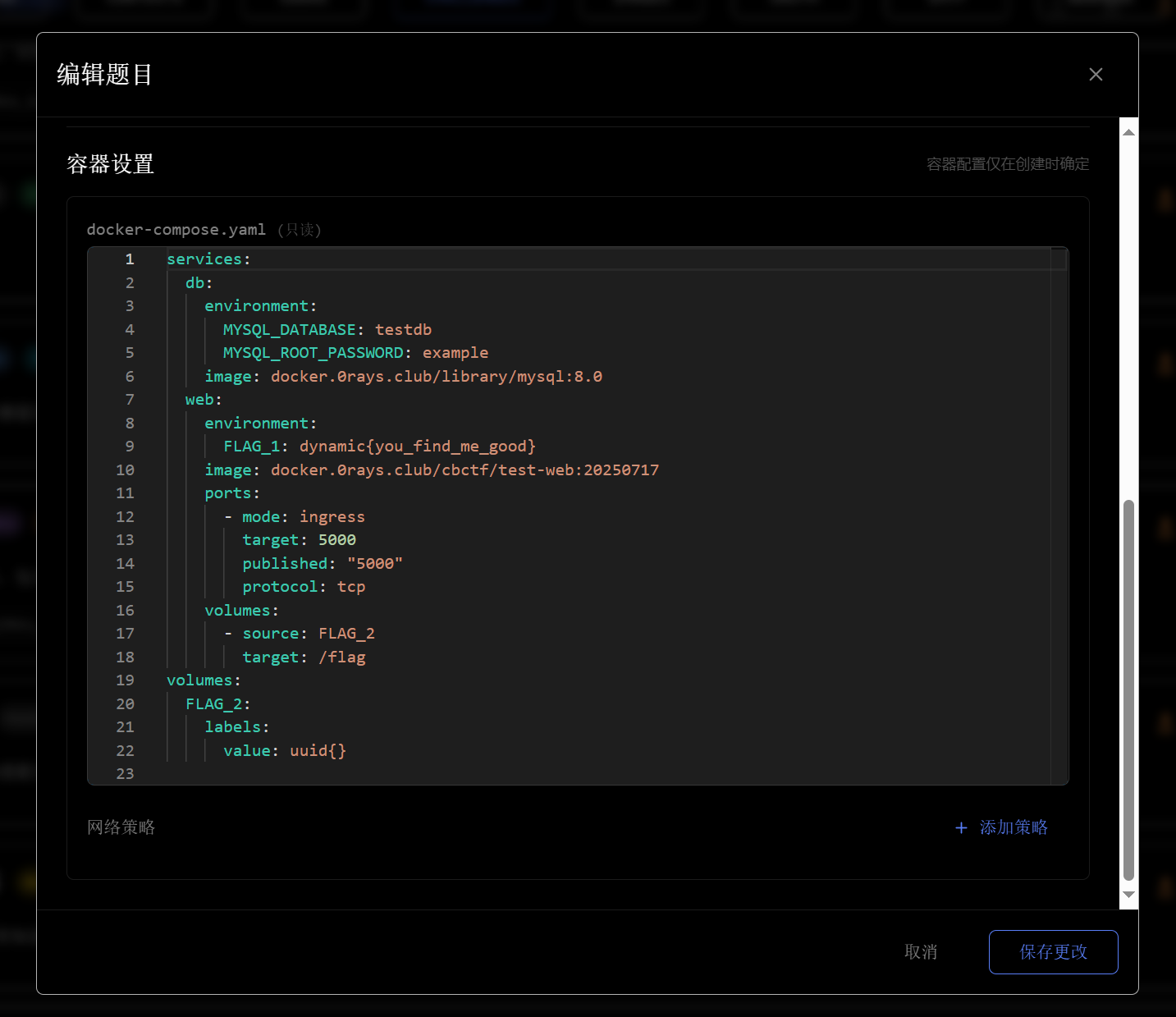Click the dialog scrollbar up arrow
This screenshot has height=1017, width=1176.
(x=1128, y=132)
